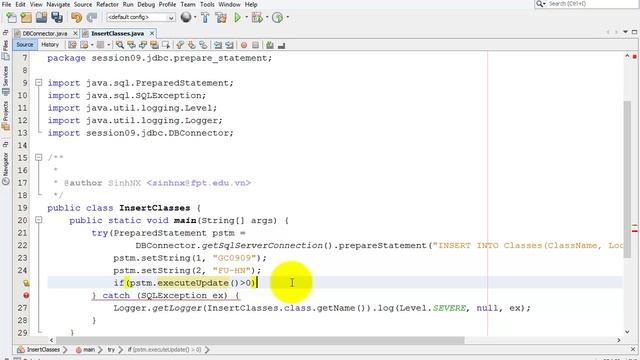
Task: Show opened documents list dropdown arrow
Action: pyautogui.click(x=625, y=32)
